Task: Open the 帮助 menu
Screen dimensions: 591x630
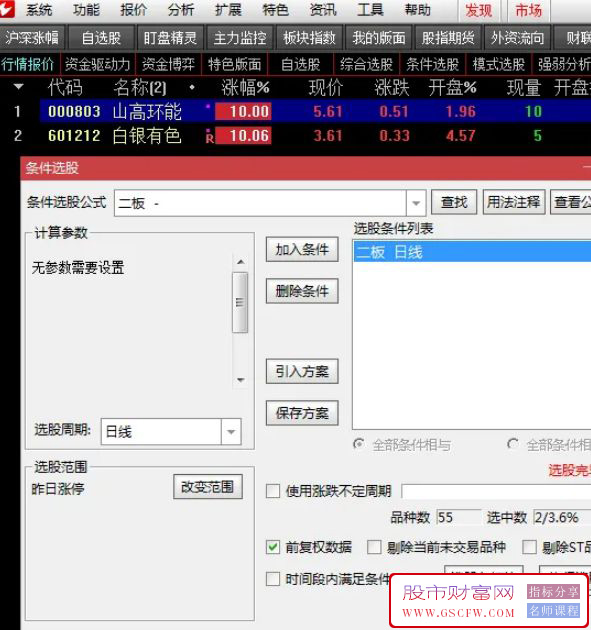Action: [418, 10]
